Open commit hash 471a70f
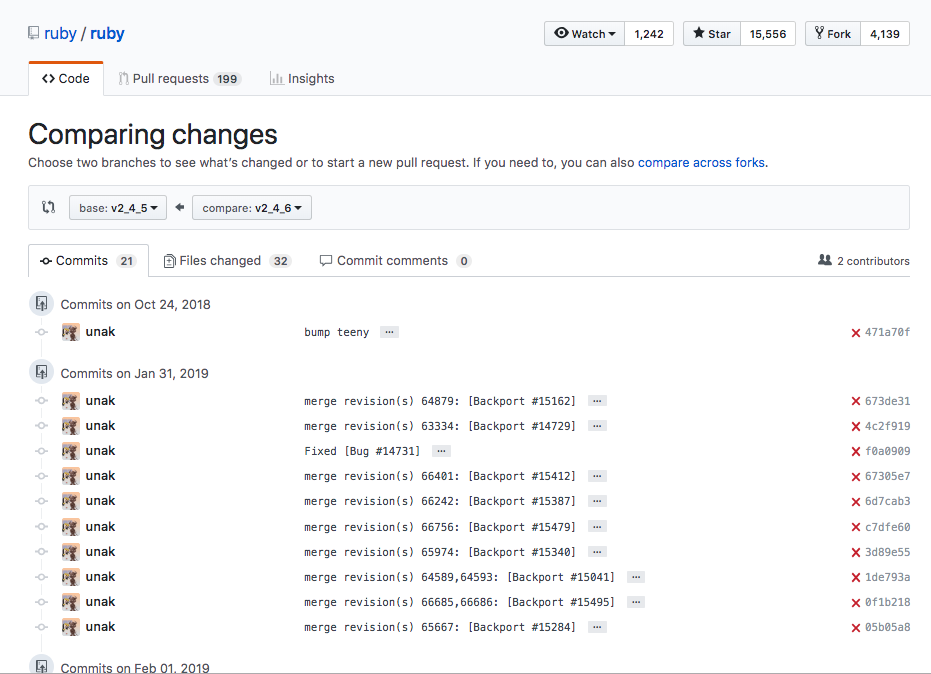 pos(887,333)
